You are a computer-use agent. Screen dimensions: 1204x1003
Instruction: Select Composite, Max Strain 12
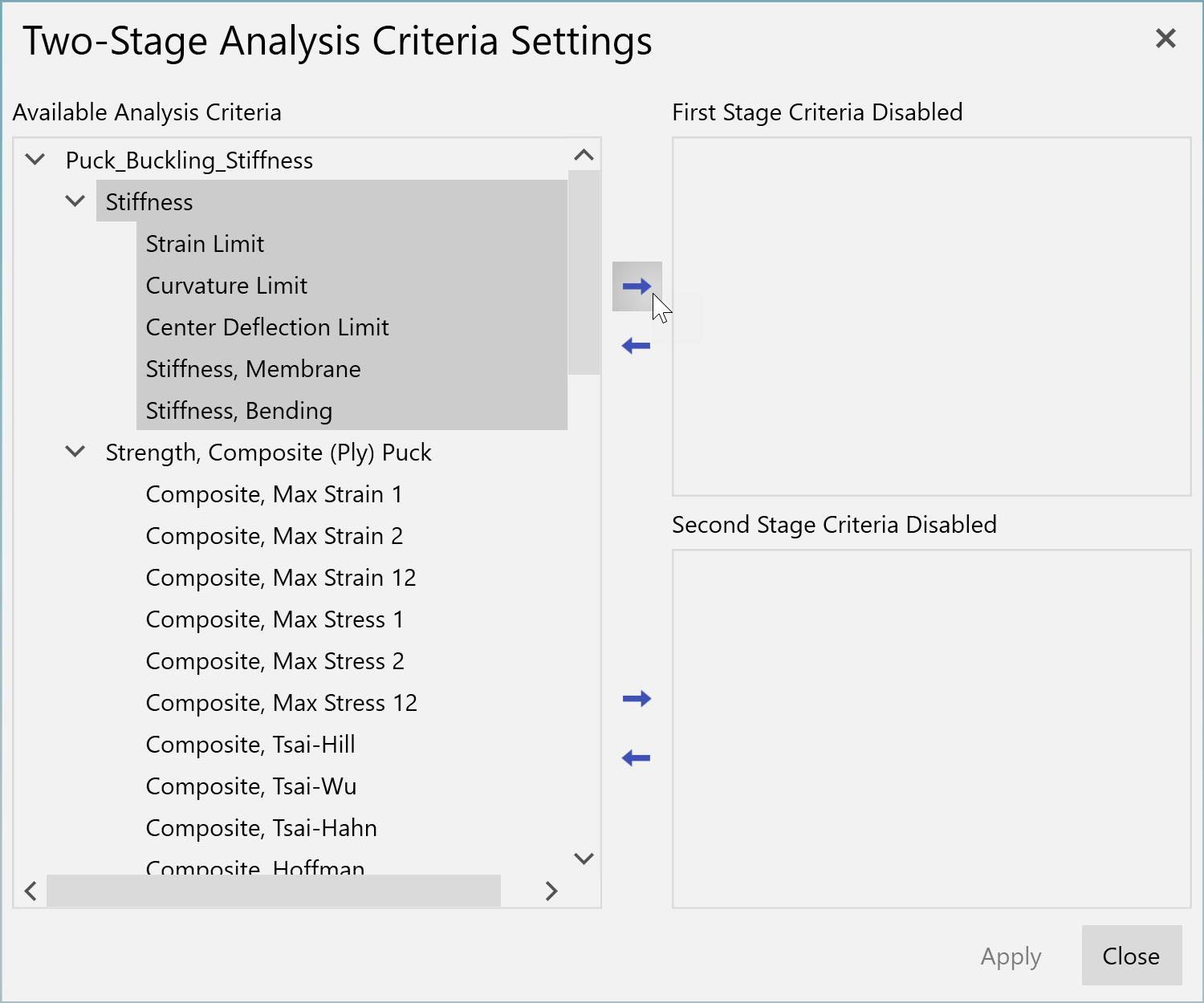tap(281, 578)
